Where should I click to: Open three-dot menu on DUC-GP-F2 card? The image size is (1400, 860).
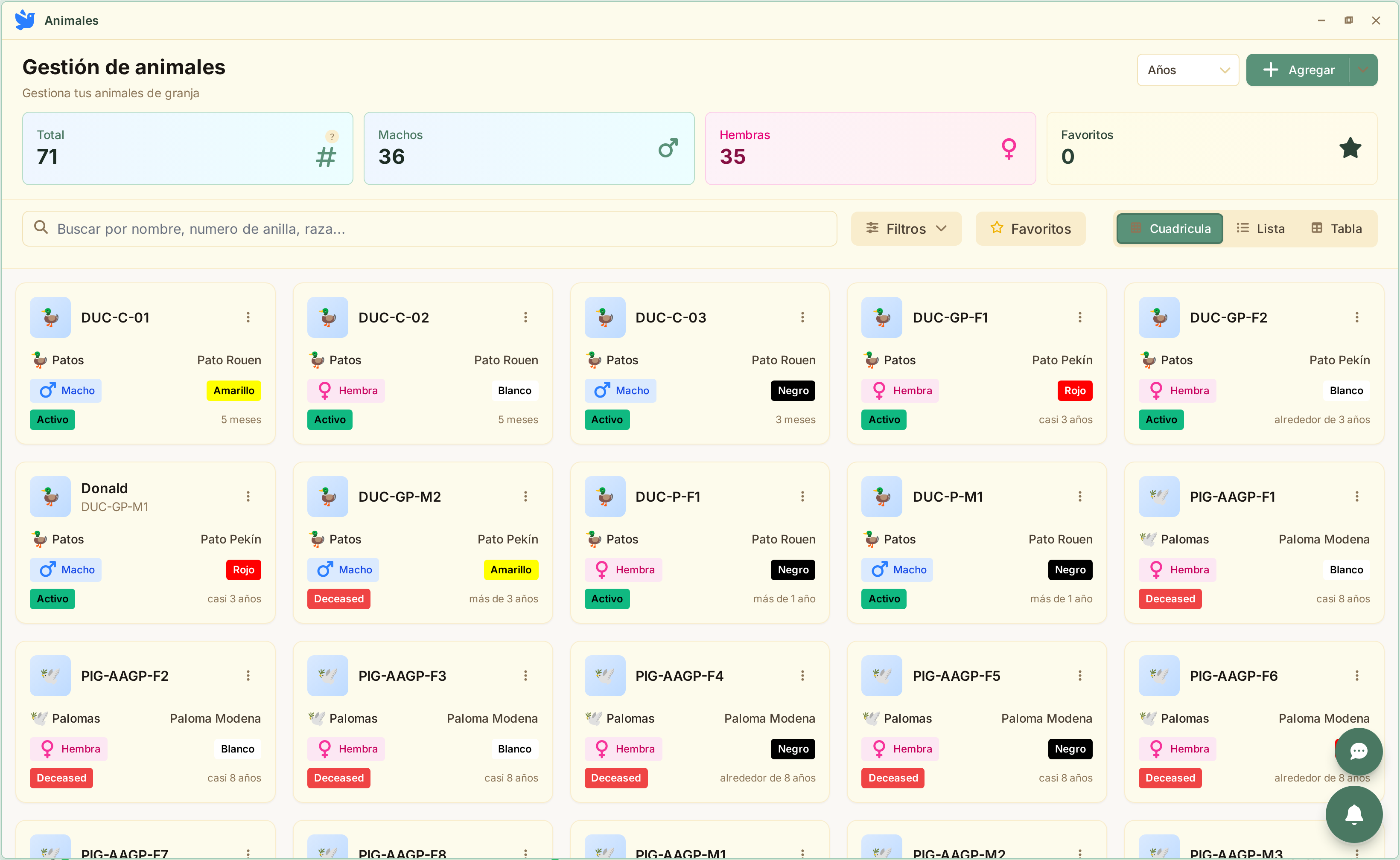(x=1357, y=317)
